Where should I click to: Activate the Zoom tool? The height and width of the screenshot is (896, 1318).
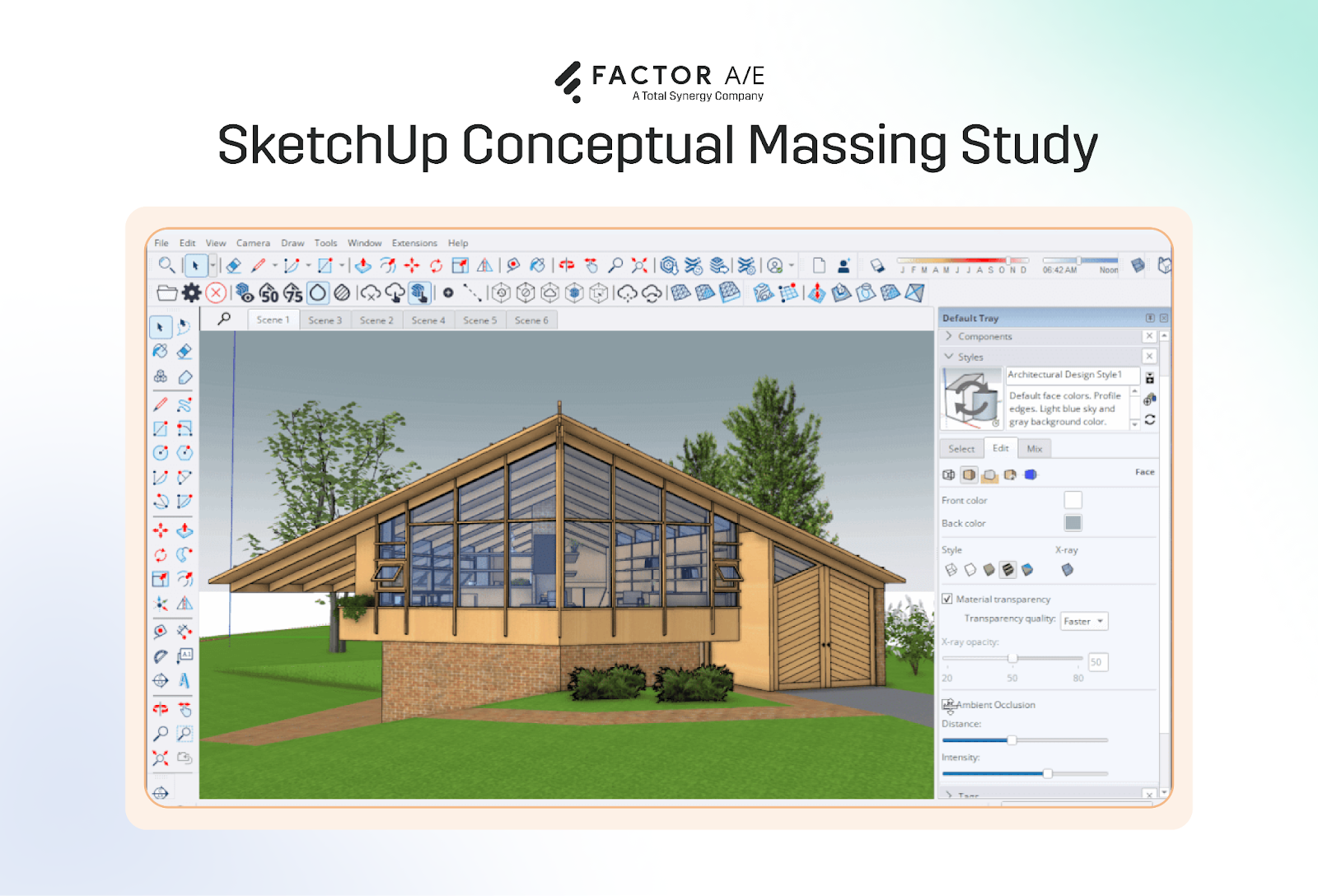tap(616, 266)
